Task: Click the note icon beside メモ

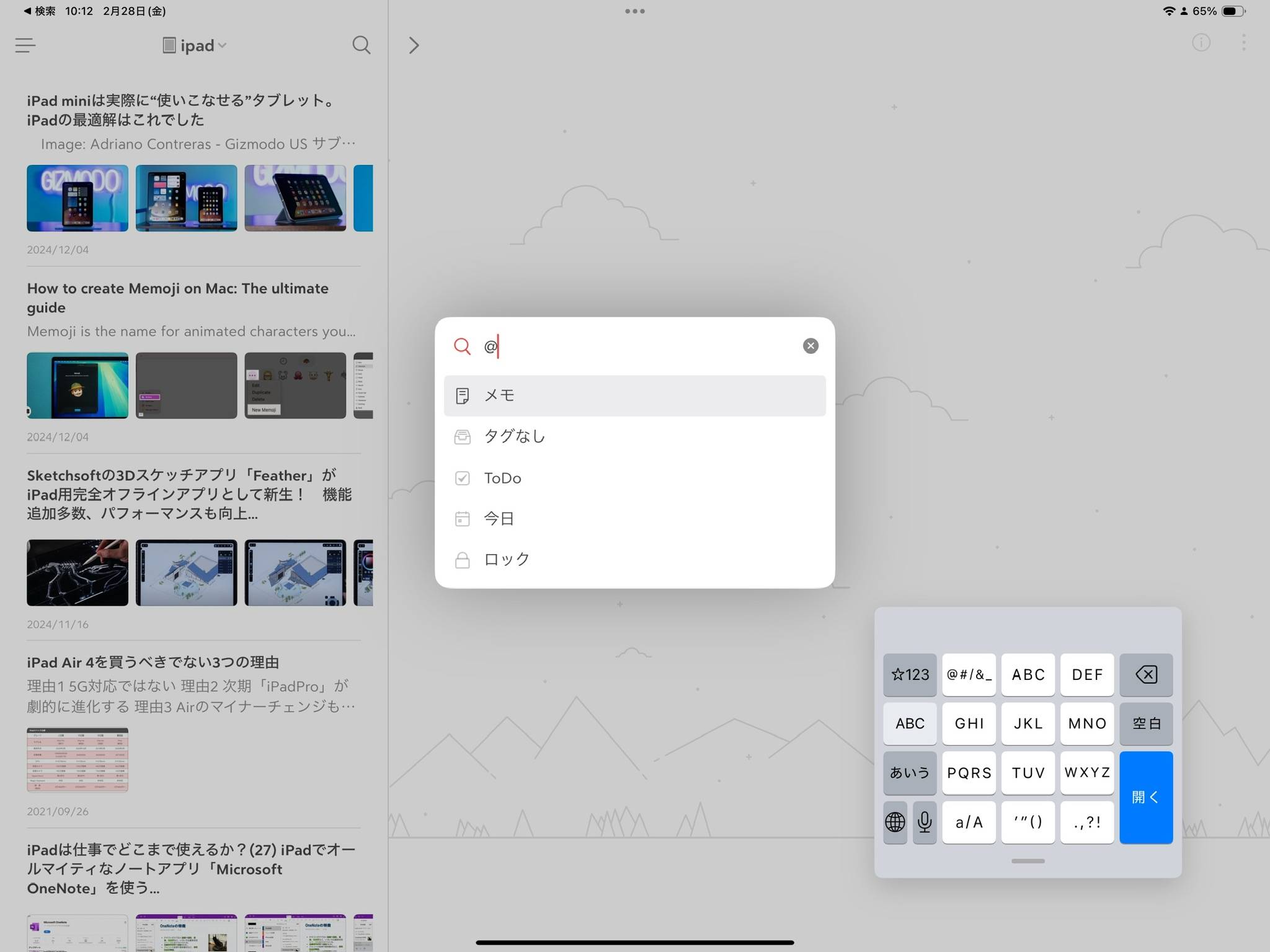Action: tap(462, 395)
